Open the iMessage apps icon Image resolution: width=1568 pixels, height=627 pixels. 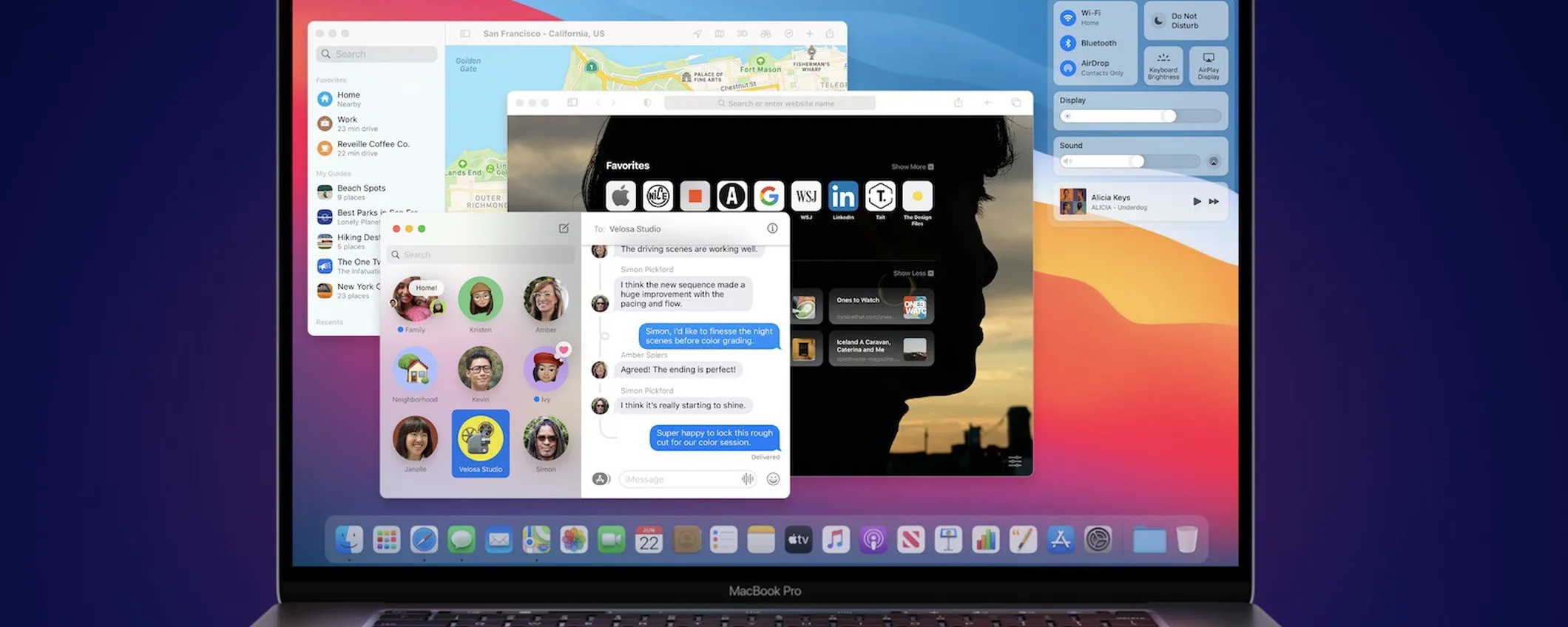coord(601,479)
